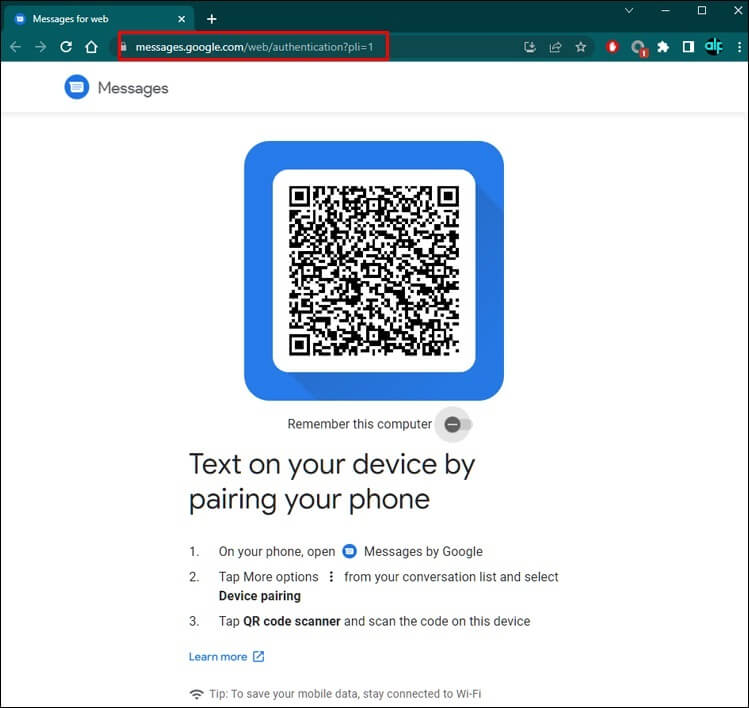Toggle Remember this computer switch
Viewport: 749px width, 708px height.
[x=457, y=424]
